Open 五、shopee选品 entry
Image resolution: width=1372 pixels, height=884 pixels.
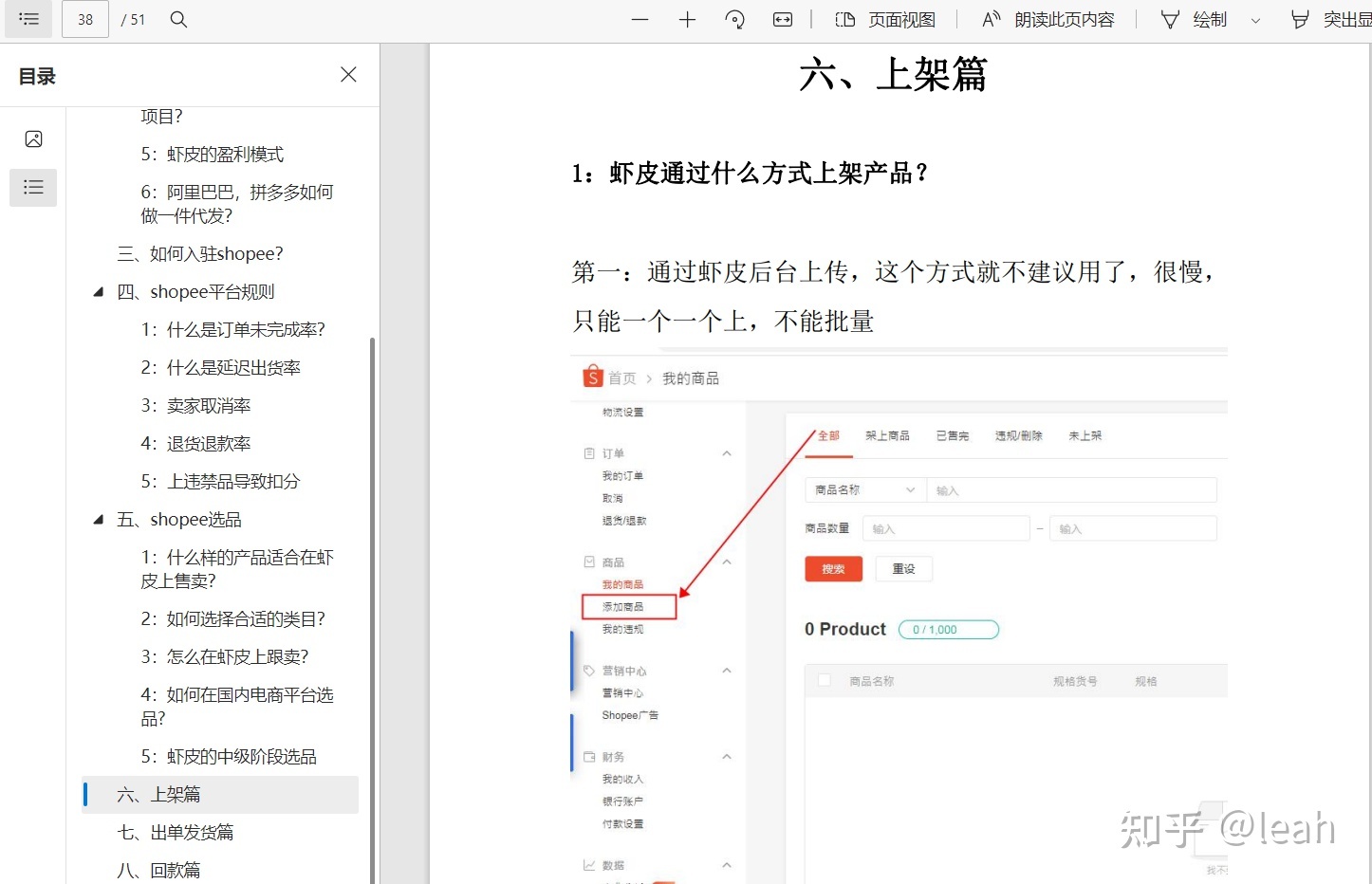click(178, 520)
